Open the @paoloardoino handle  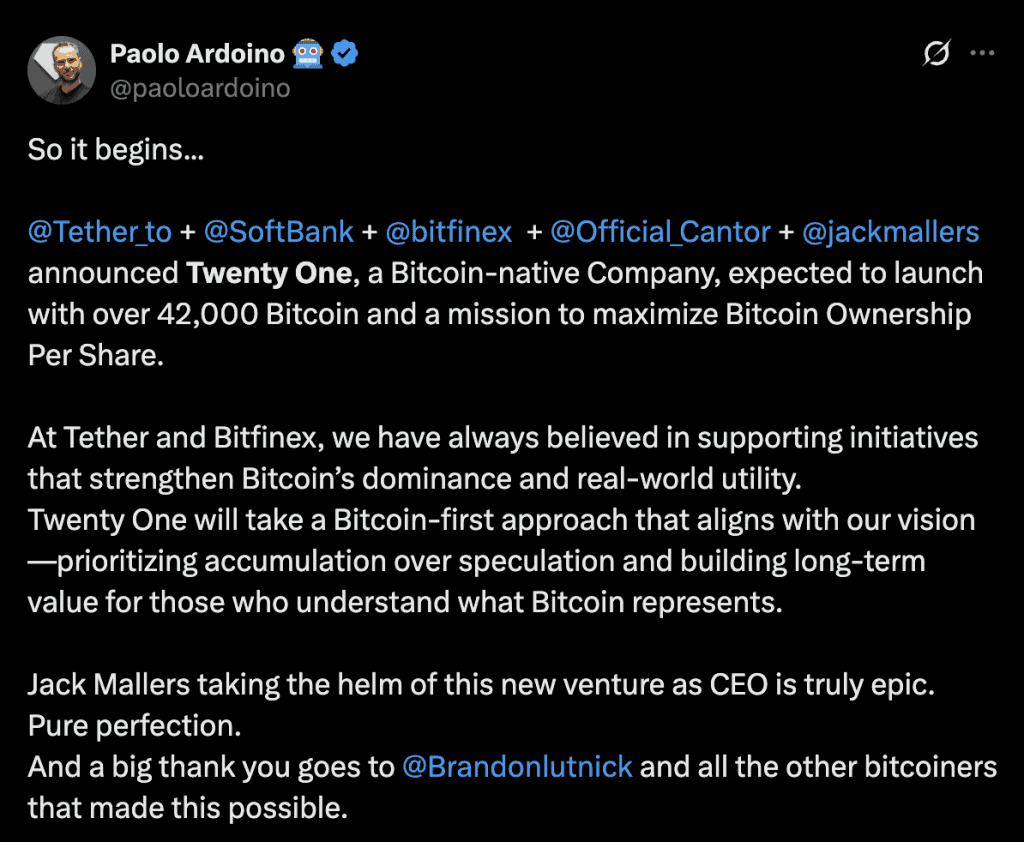pos(200,88)
